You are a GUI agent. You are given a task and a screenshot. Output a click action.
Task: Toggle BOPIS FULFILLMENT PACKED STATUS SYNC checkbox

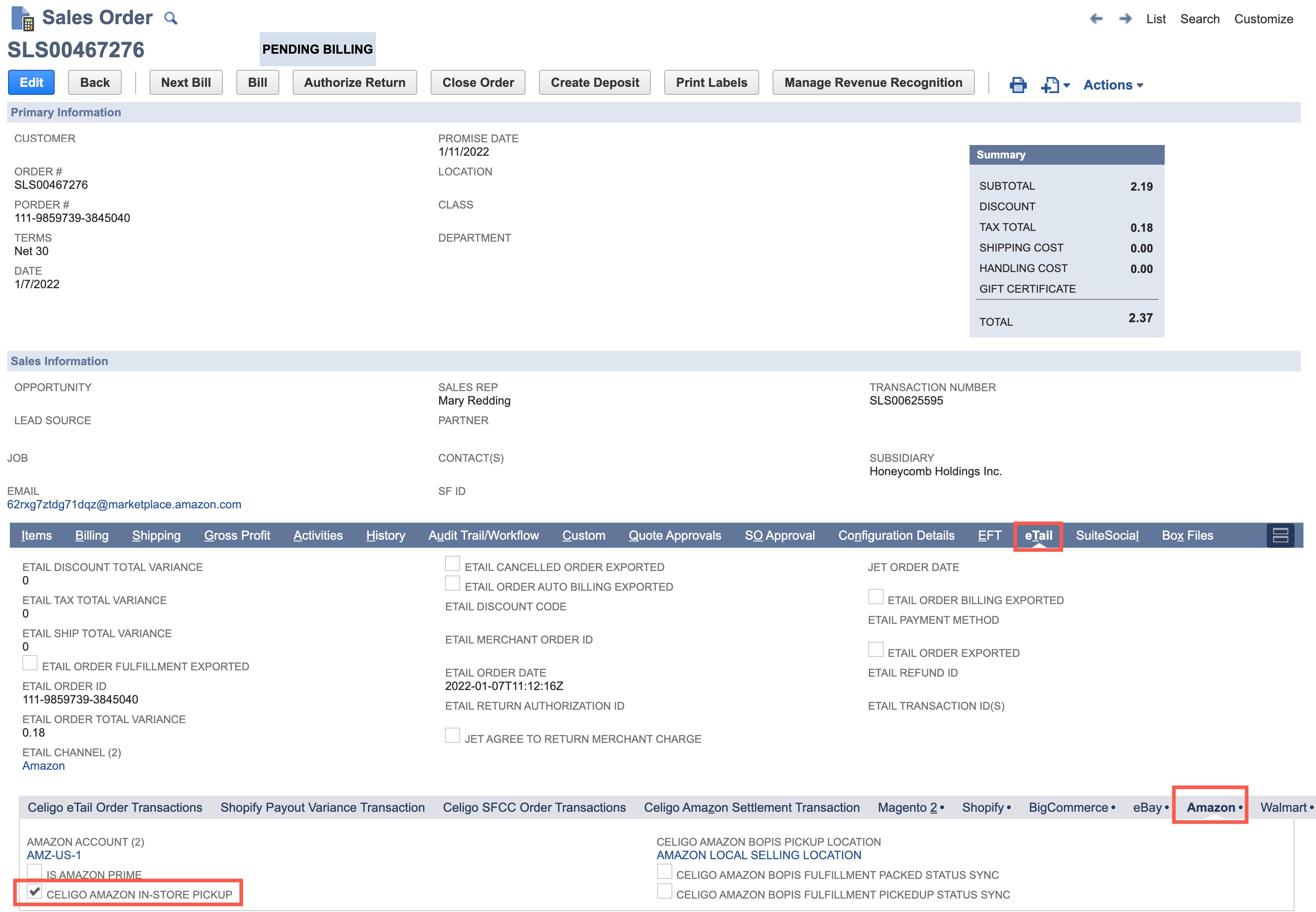point(664,871)
